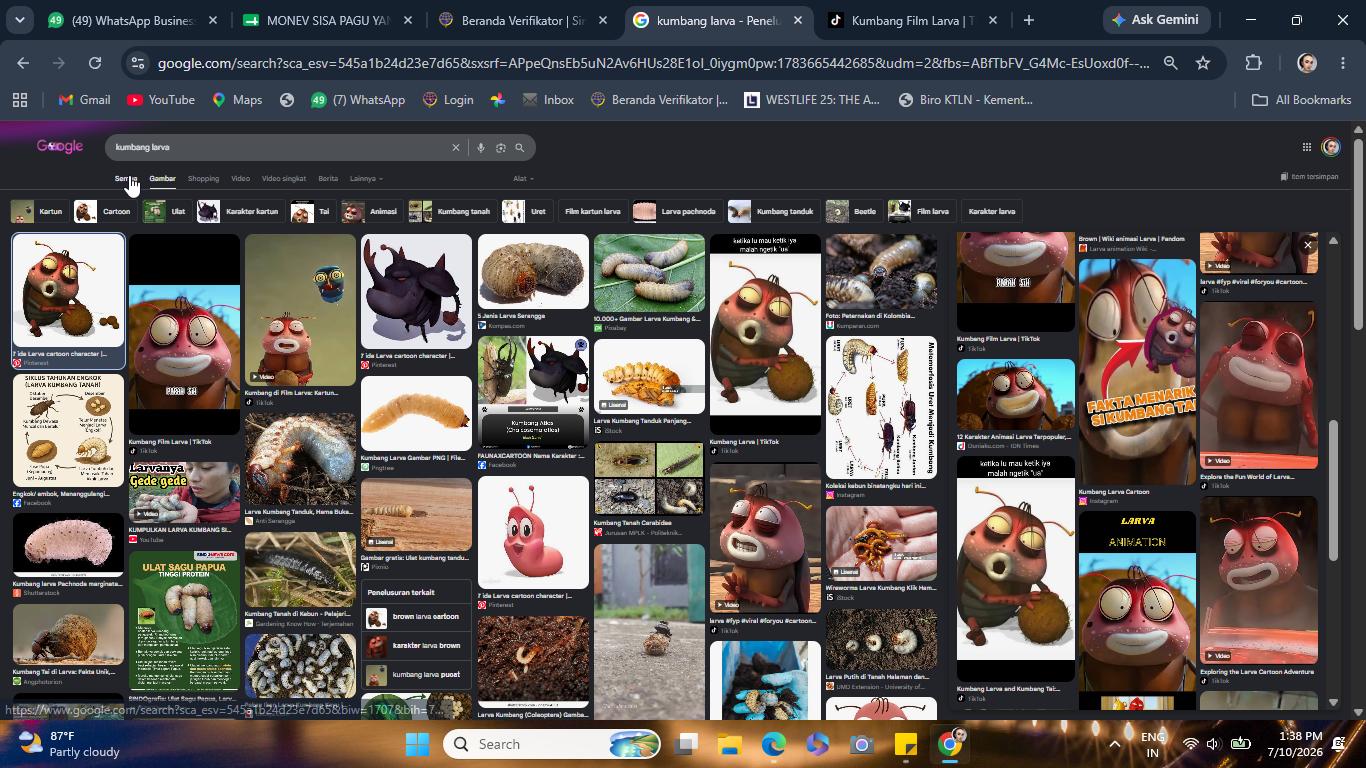Reload the current page
This screenshot has height=768, width=1366.
point(95,63)
